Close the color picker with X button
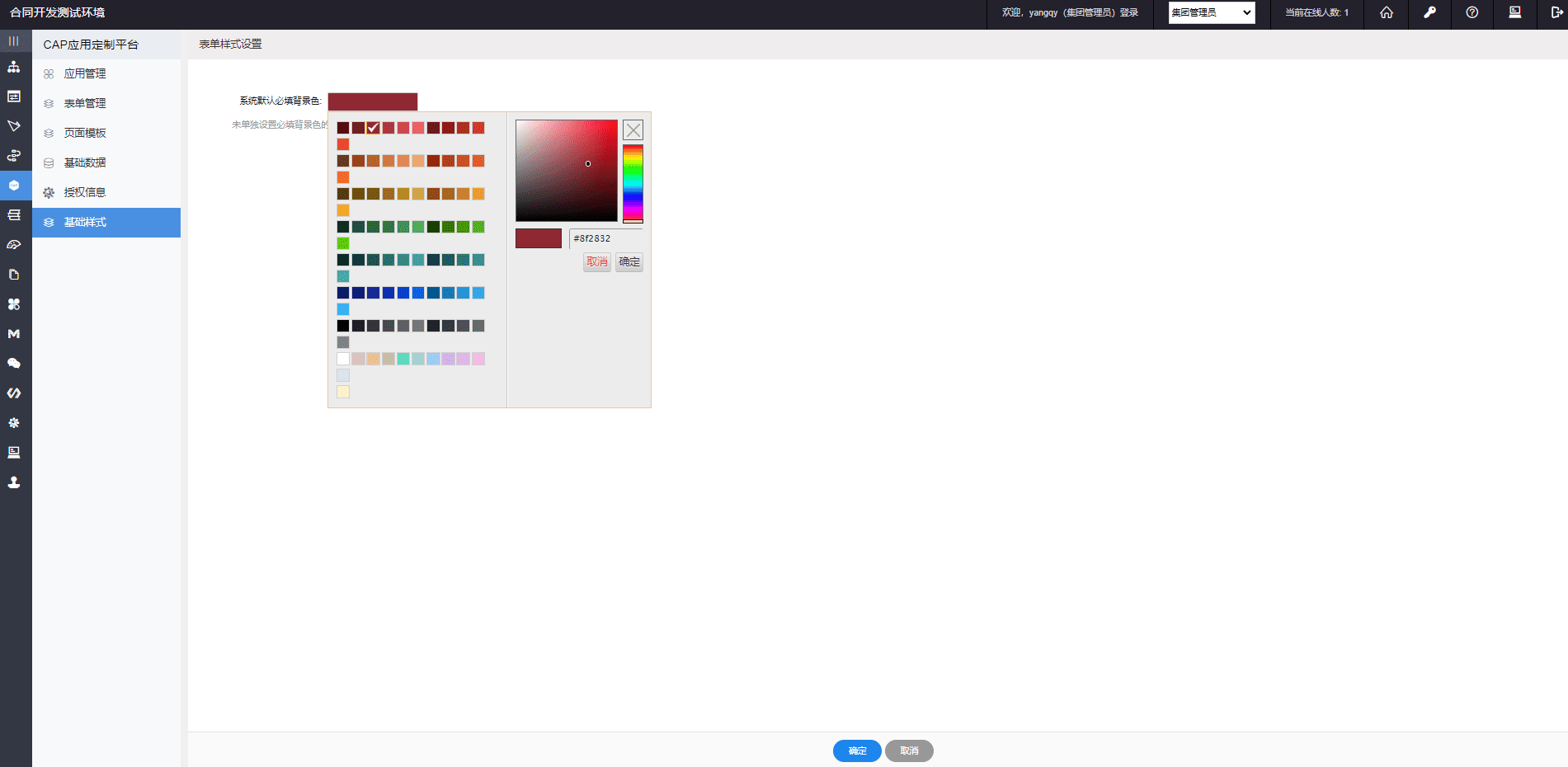The image size is (1568, 767). click(x=633, y=130)
